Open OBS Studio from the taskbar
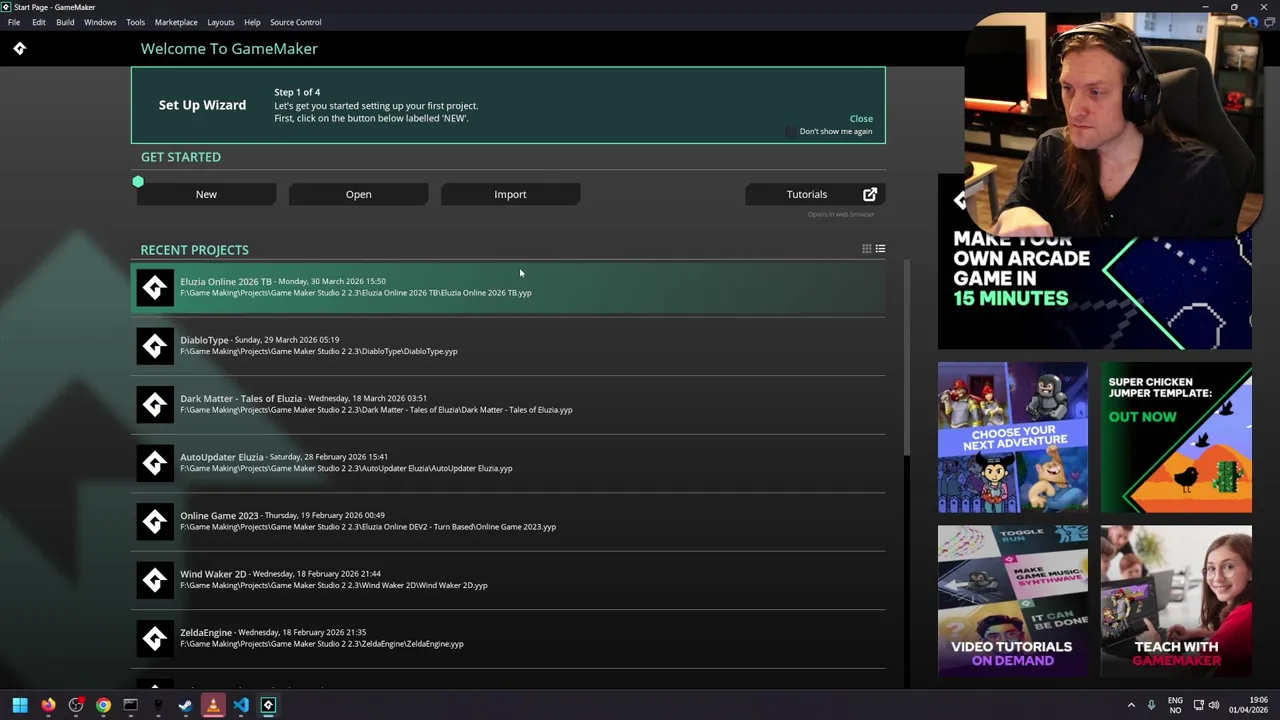 (76, 705)
